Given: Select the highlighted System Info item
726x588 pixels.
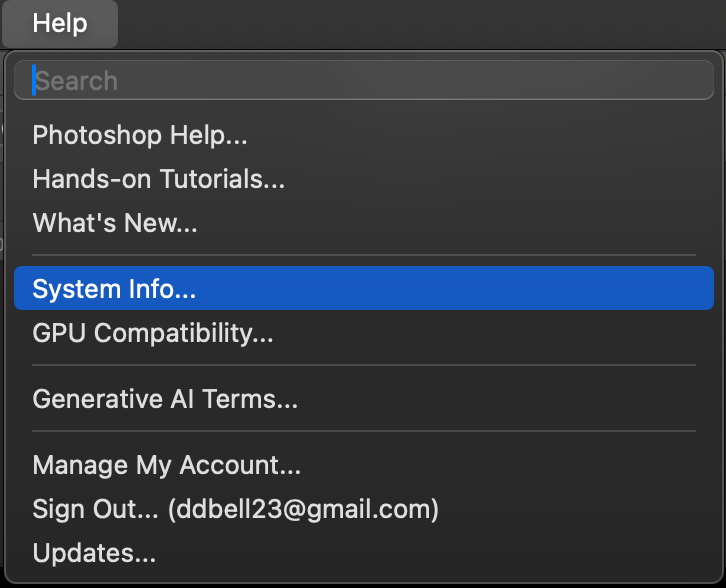Looking at the screenshot, I should coord(114,289).
